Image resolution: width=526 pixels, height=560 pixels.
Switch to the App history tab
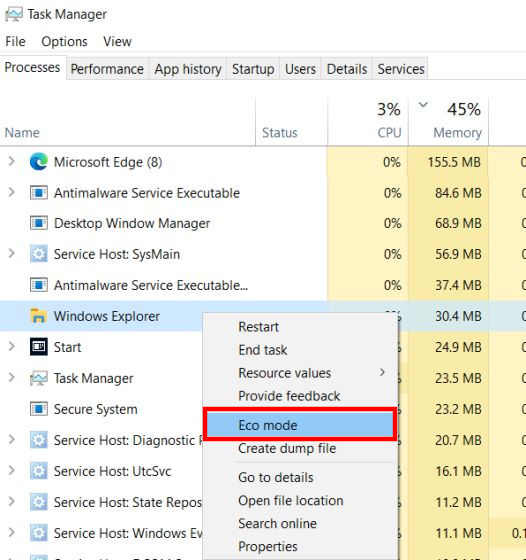click(x=188, y=69)
